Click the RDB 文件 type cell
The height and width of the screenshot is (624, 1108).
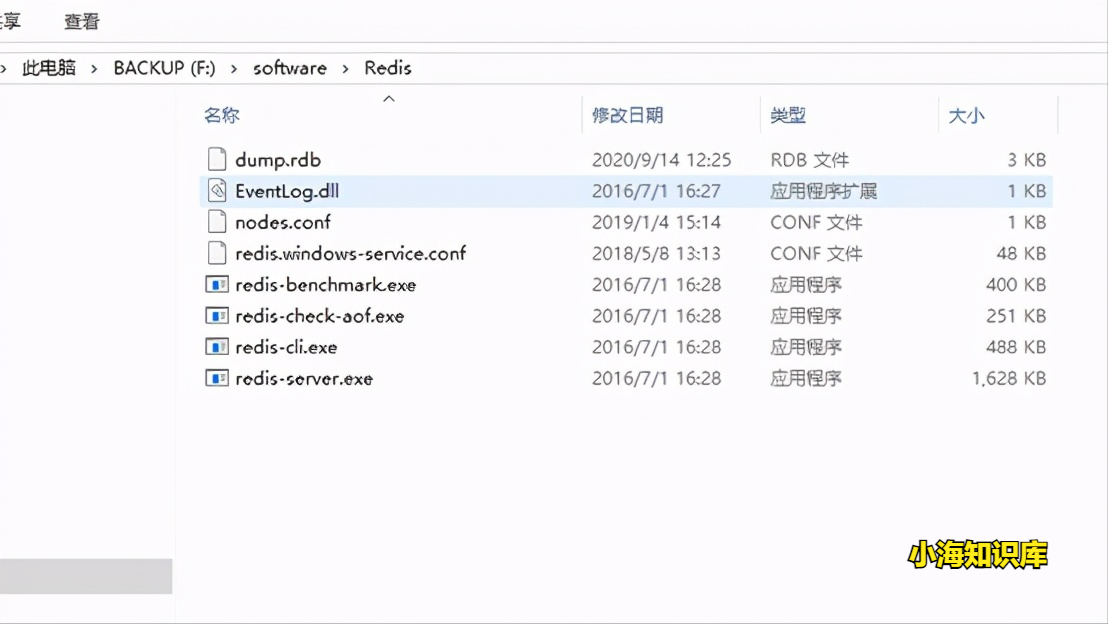809,160
